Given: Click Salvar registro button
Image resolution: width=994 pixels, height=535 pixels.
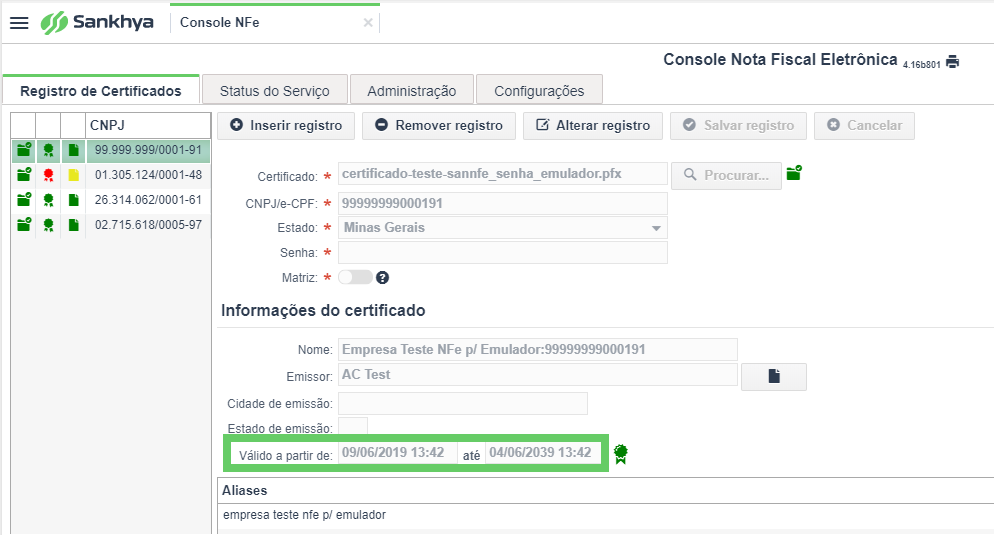Looking at the screenshot, I should (739, 126).
